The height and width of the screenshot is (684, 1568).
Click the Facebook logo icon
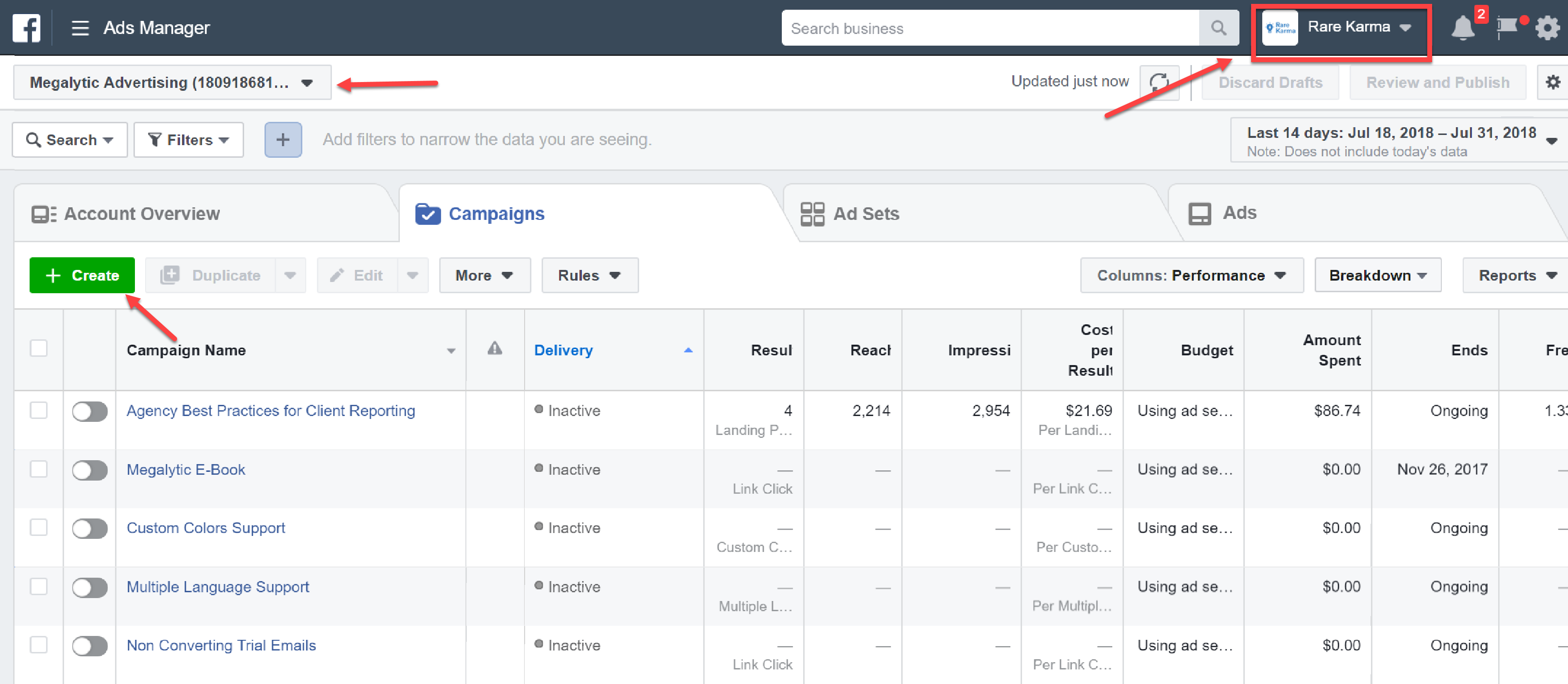click(27, 28)
